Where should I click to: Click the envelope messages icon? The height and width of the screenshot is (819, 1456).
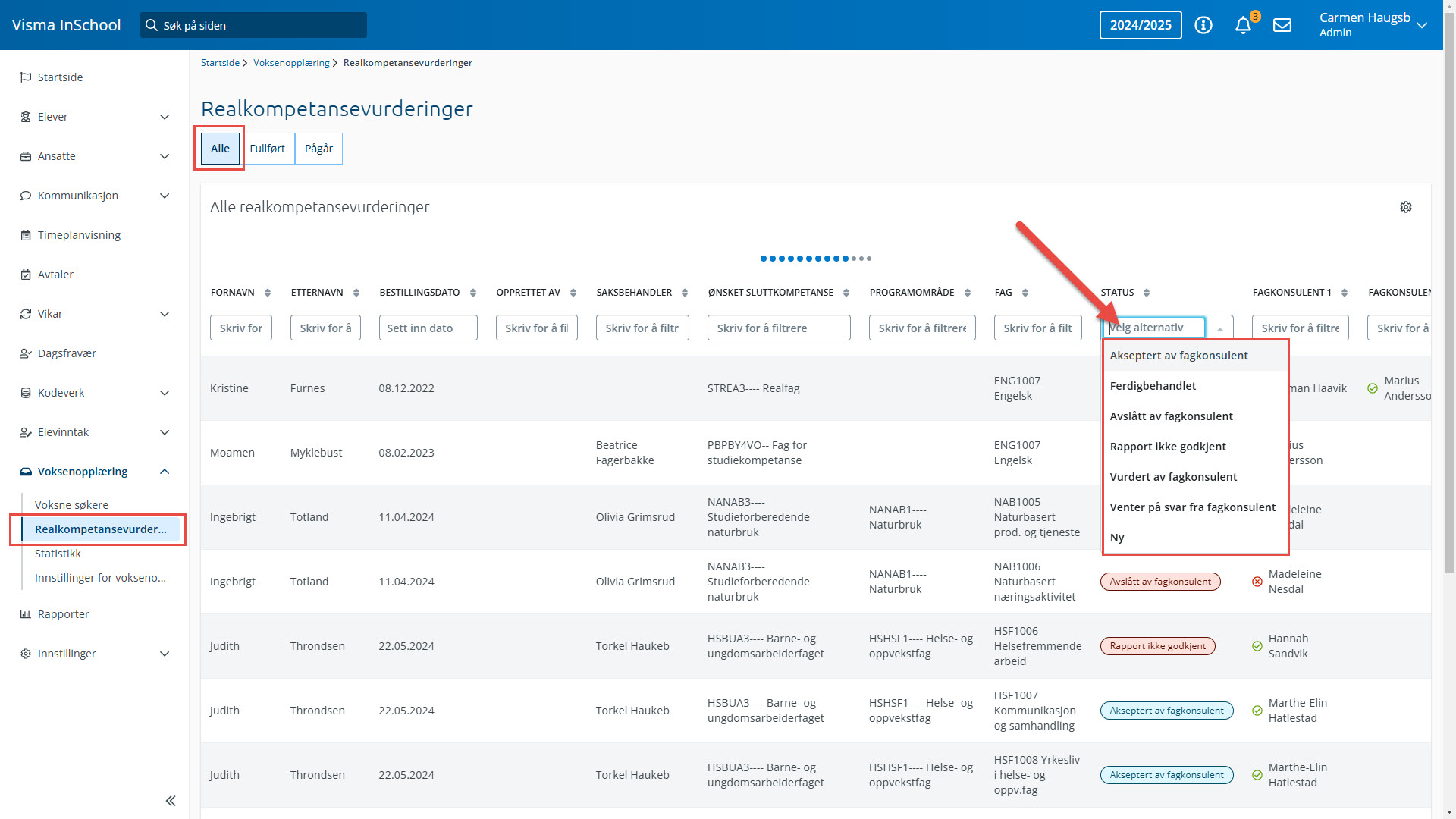click(x=1282, y=26)
